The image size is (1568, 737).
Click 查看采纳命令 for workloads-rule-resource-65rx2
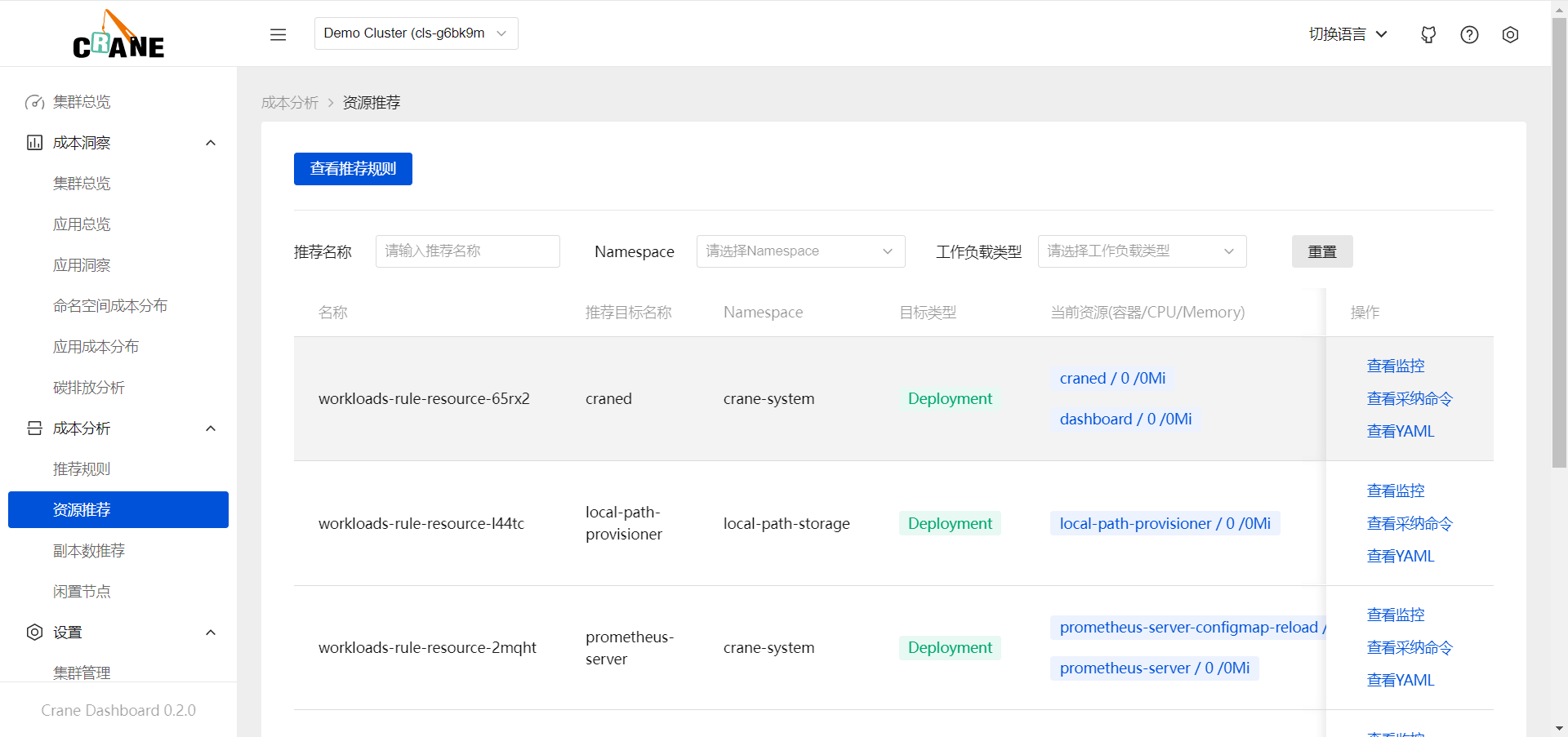(1410, 398)
